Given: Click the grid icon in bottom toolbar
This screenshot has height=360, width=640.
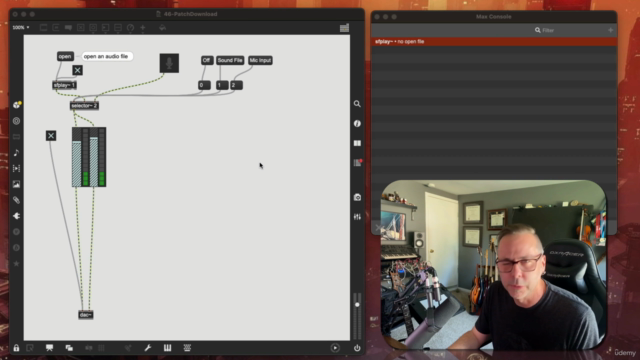Looking at the screenshot, I should (x=187, y=348).
